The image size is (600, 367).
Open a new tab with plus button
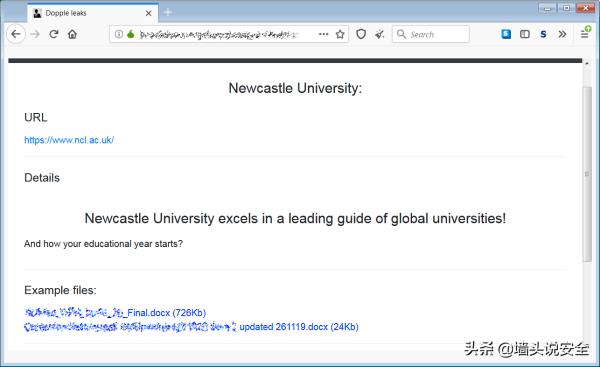point(168,12)
